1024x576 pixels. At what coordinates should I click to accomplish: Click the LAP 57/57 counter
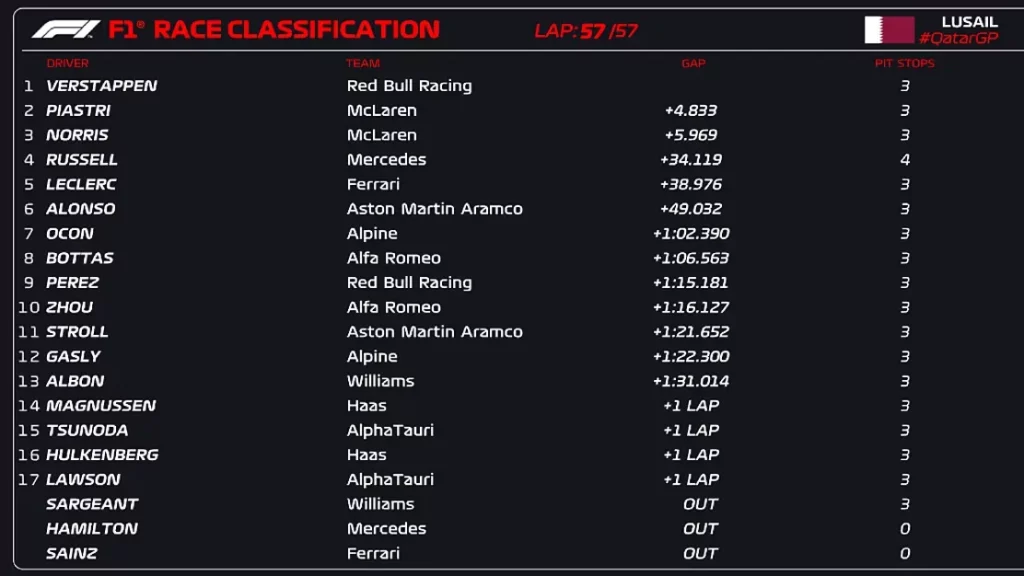point(586,31)
